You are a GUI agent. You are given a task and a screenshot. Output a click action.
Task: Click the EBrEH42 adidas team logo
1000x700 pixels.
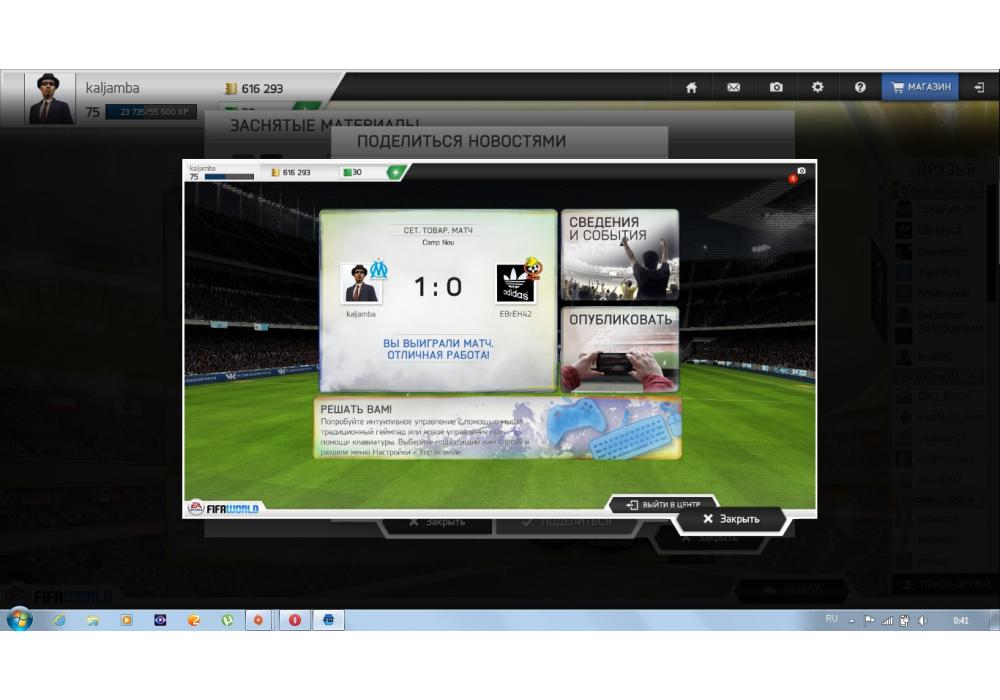[x=515, y=283]
